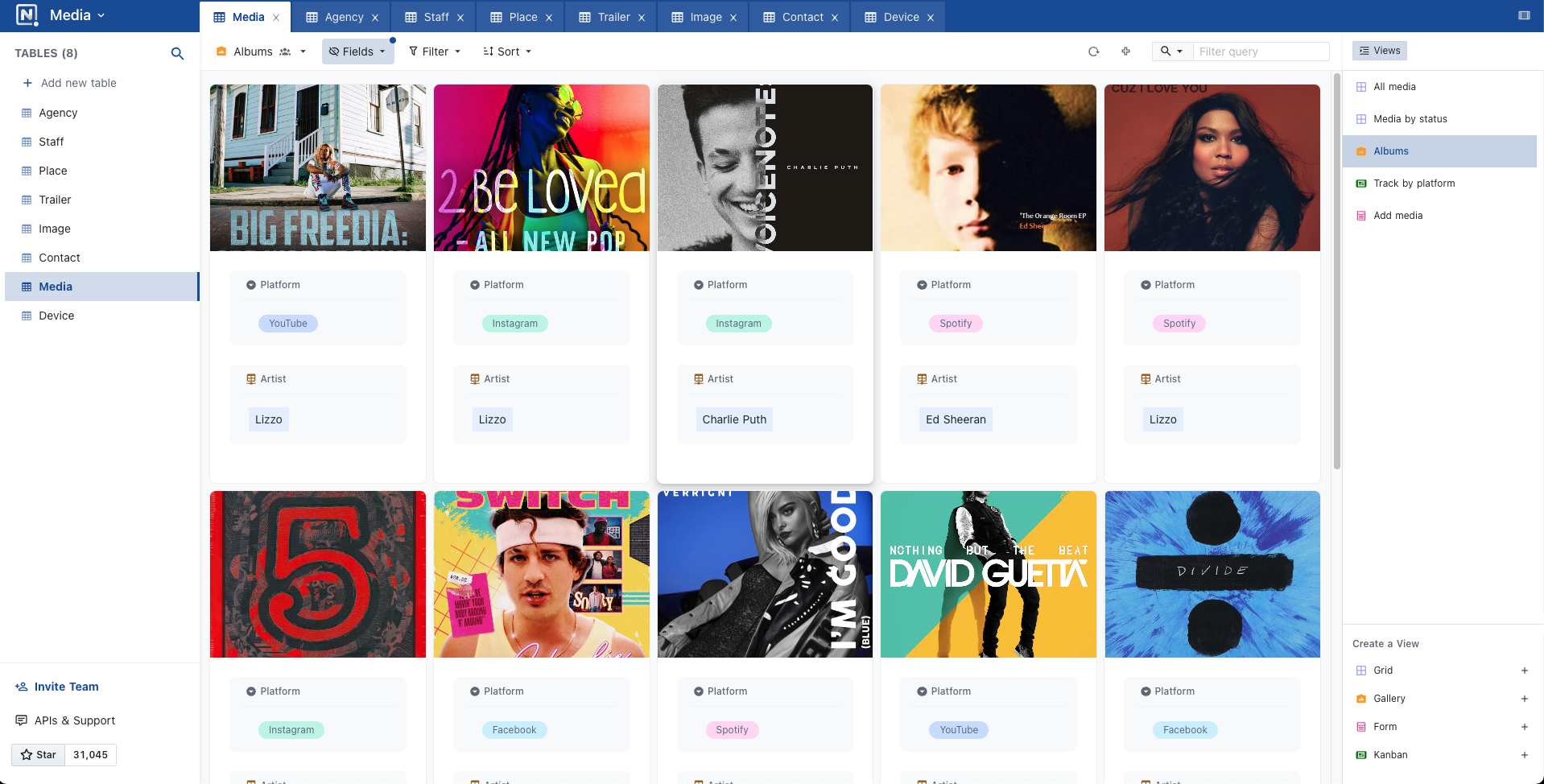Viewport: 1544px width, 784px height.
Task: Close the Place tab
Action: [x=549, y=18]
